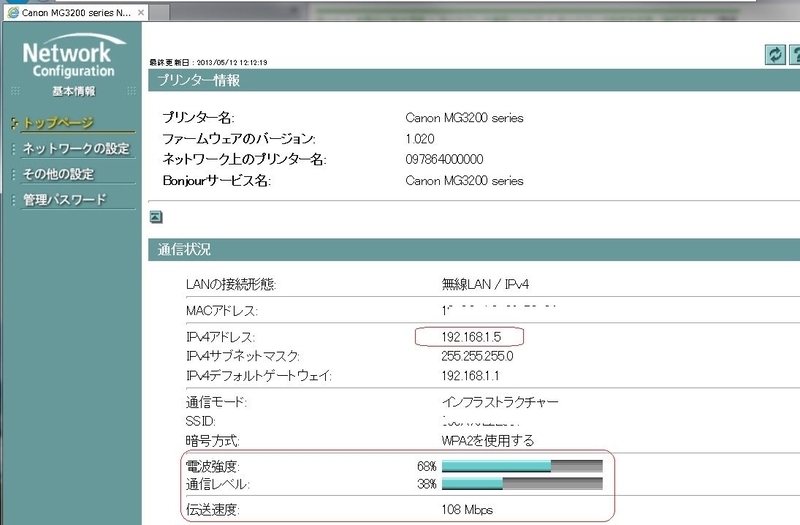The height and width of the screenshot is (525, 800).
Task: Select the Canon MG3200 series browser tab
Action: coord(77,13)
